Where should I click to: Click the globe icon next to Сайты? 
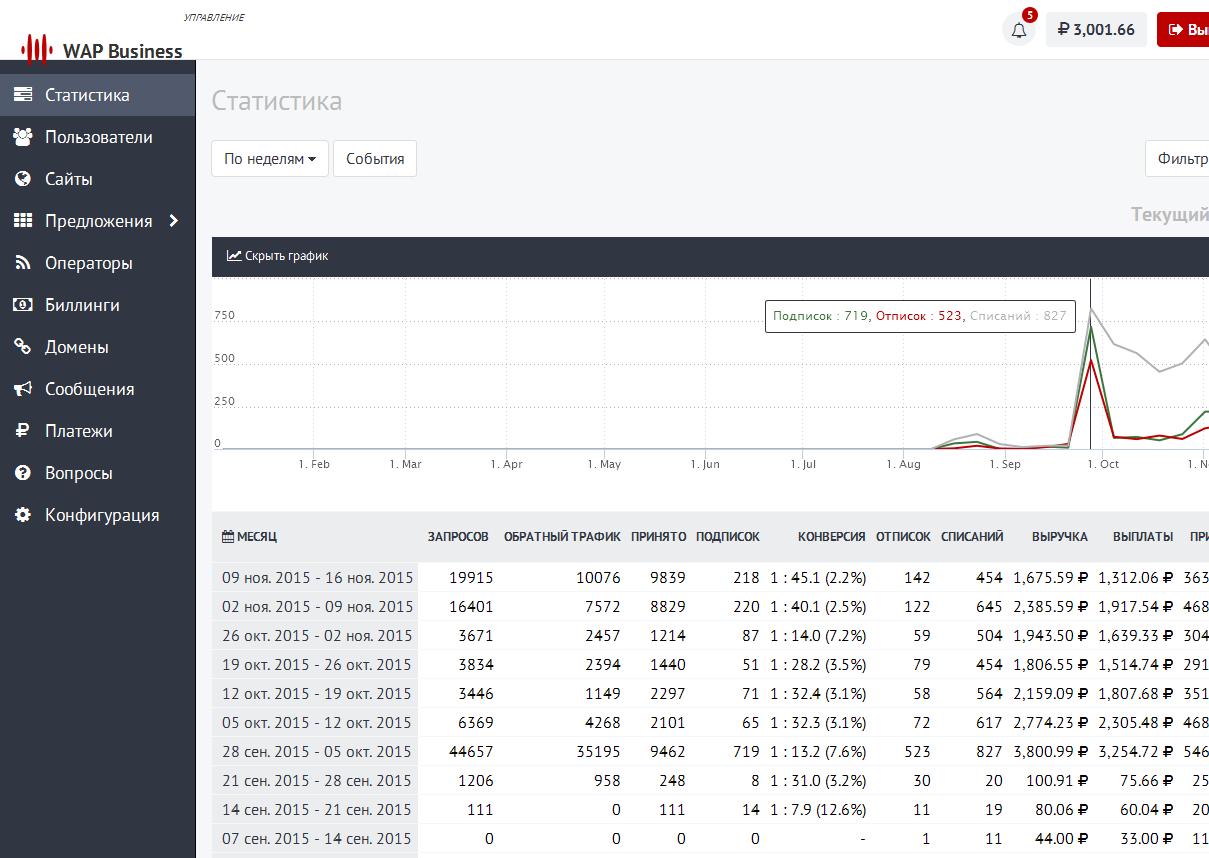tap(23, 179)
